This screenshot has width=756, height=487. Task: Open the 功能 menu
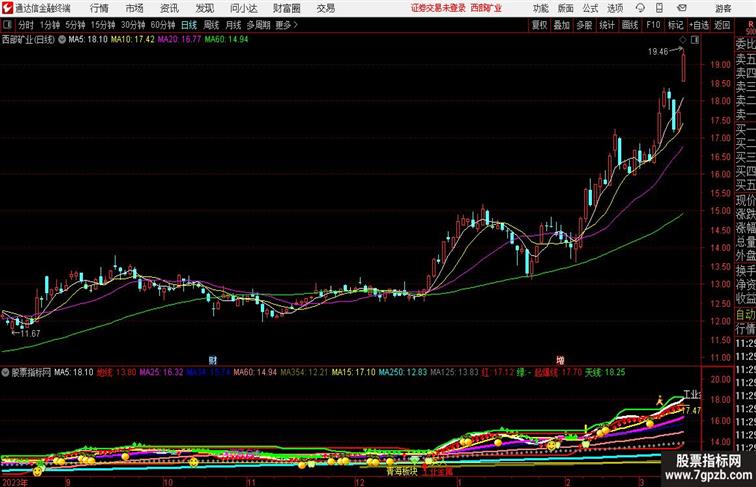[540, 8]
